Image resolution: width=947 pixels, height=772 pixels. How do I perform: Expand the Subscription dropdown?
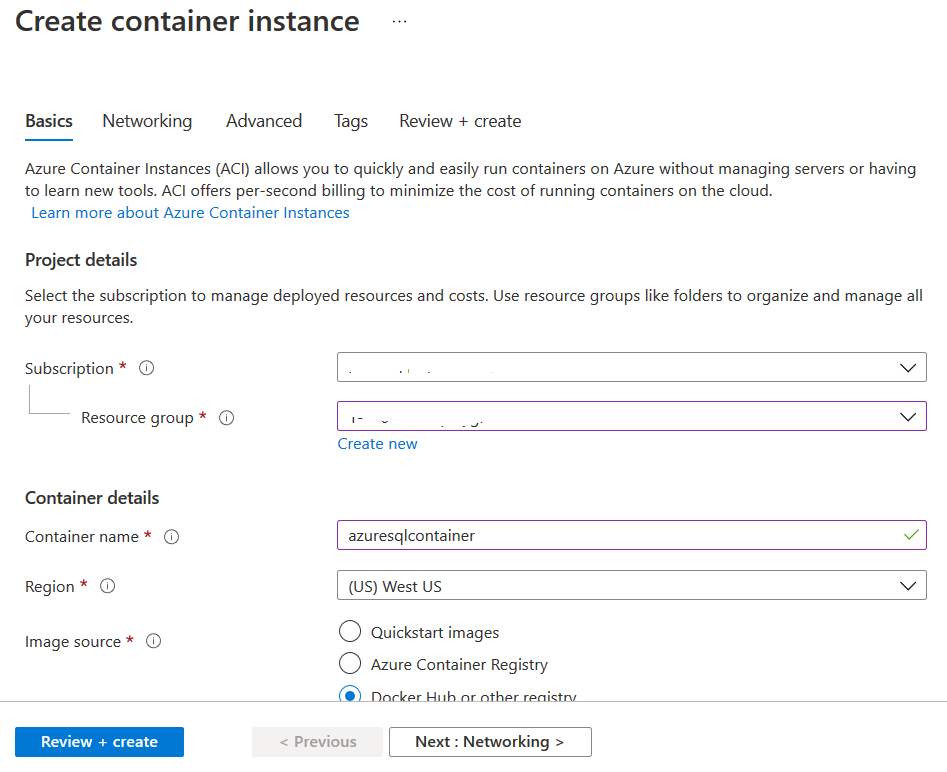click(631, 367)
